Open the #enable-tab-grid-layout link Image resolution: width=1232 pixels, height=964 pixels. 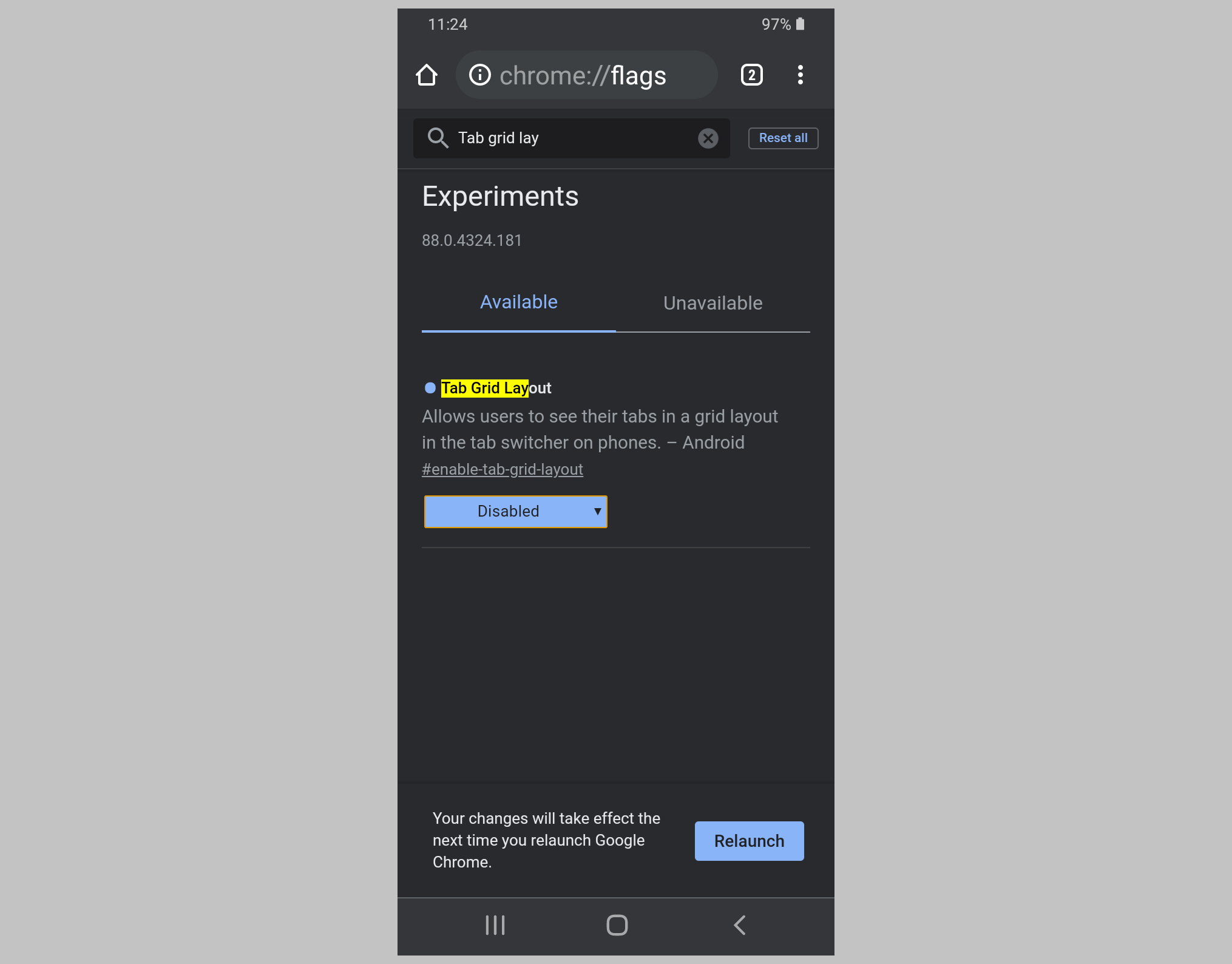[503, 469]
